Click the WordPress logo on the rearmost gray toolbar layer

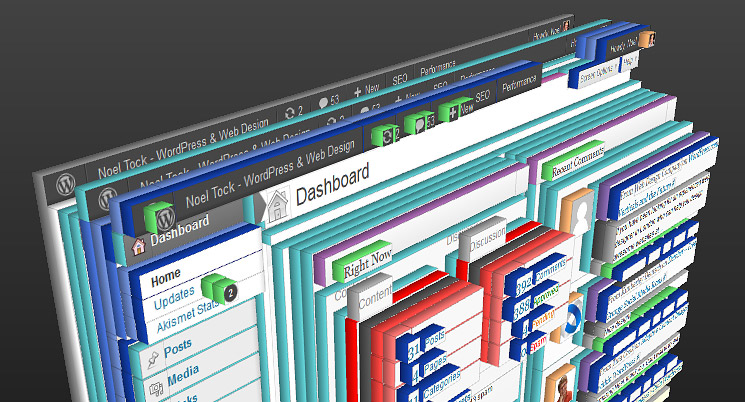click(66, 184)
